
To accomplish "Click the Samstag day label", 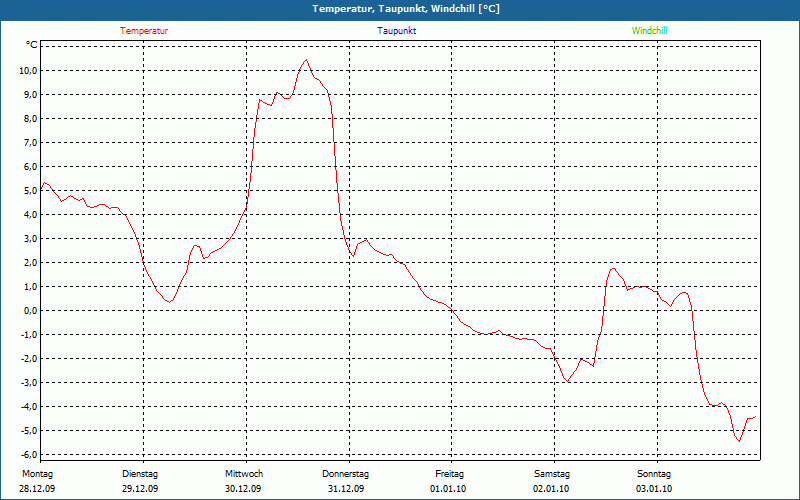I will point(552,474).
